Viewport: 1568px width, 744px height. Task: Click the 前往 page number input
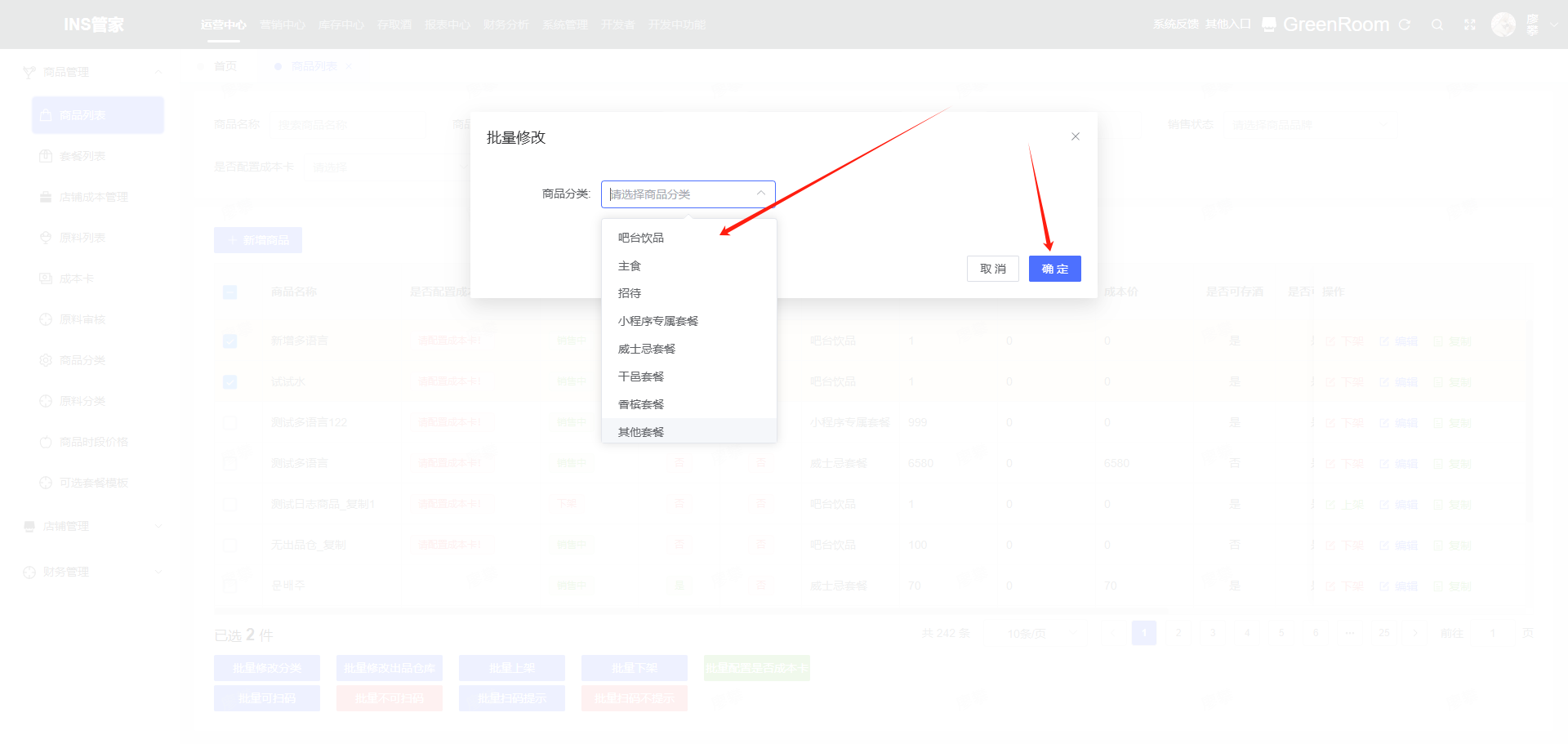[1493, 633]
